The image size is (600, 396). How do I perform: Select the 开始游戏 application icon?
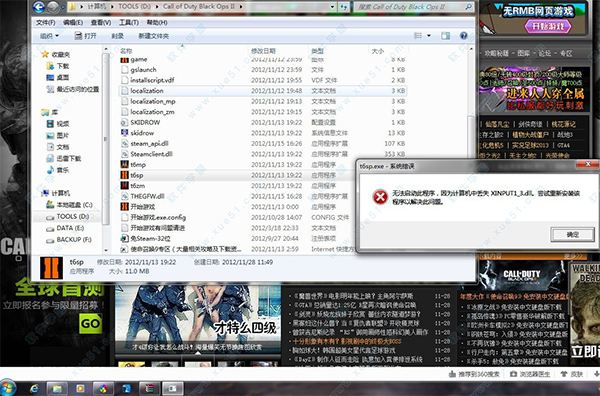click(124, 207)
